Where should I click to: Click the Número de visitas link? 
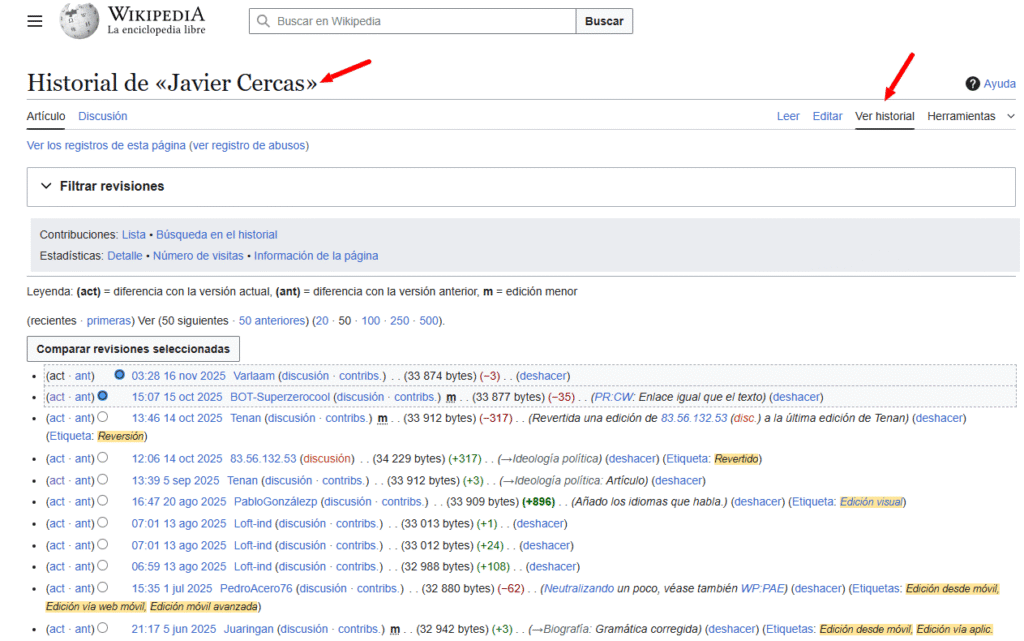[198, 256]
